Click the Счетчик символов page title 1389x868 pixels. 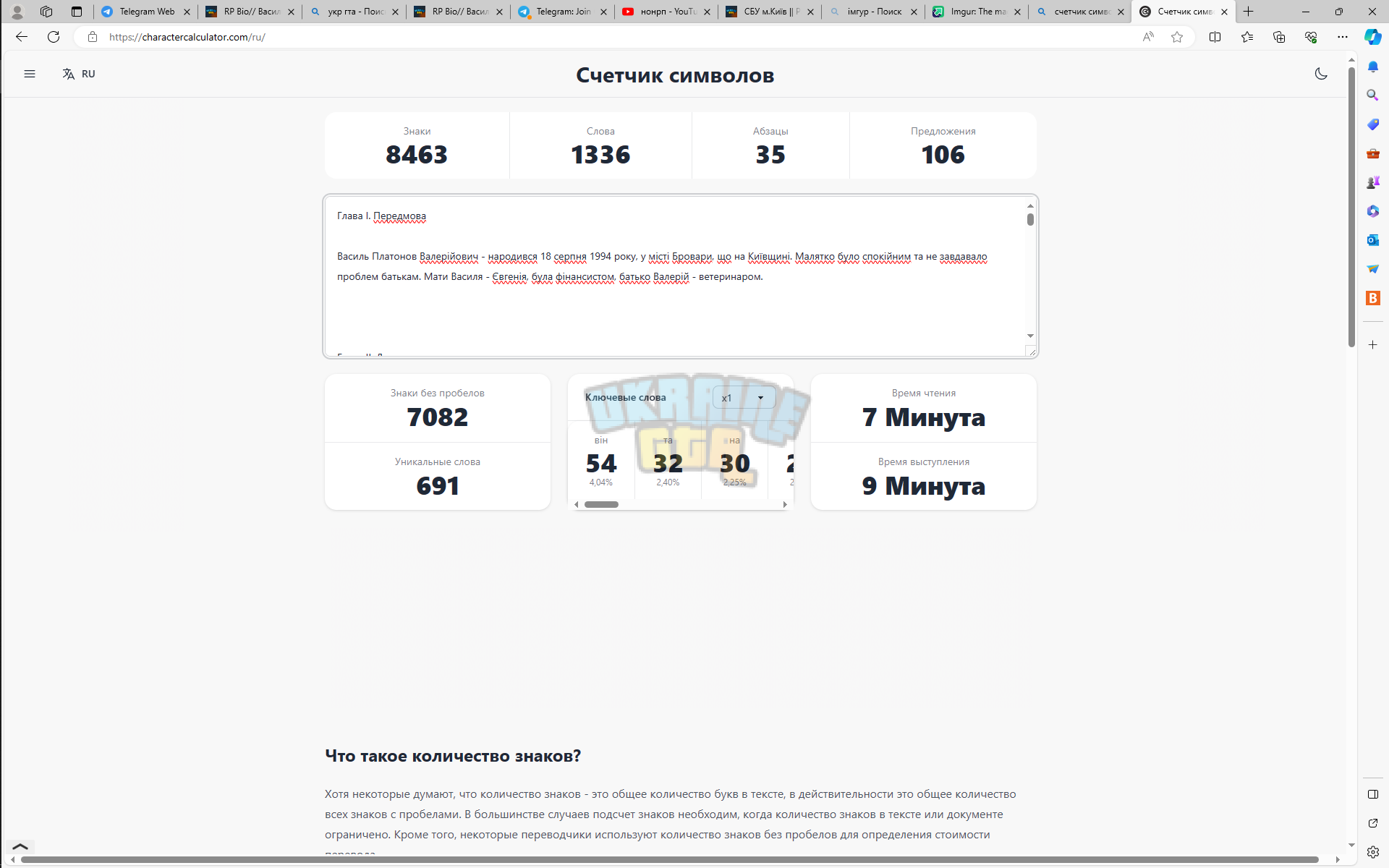click(675, 75)
